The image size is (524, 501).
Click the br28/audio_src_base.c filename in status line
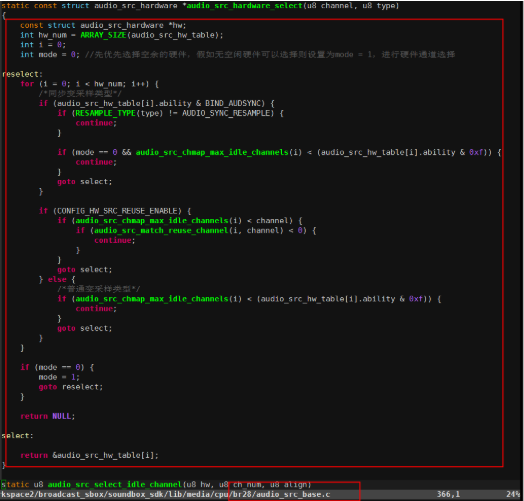point(281,494)
